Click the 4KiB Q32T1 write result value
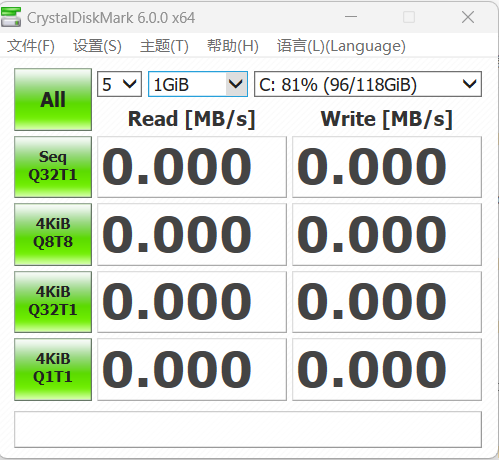 [x=387, y=302]
